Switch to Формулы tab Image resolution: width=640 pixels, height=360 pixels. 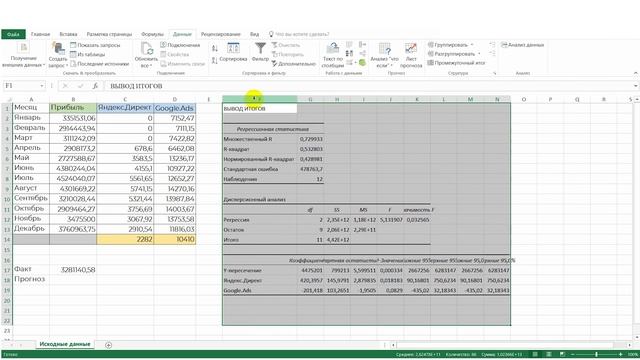tap(152, 34)
